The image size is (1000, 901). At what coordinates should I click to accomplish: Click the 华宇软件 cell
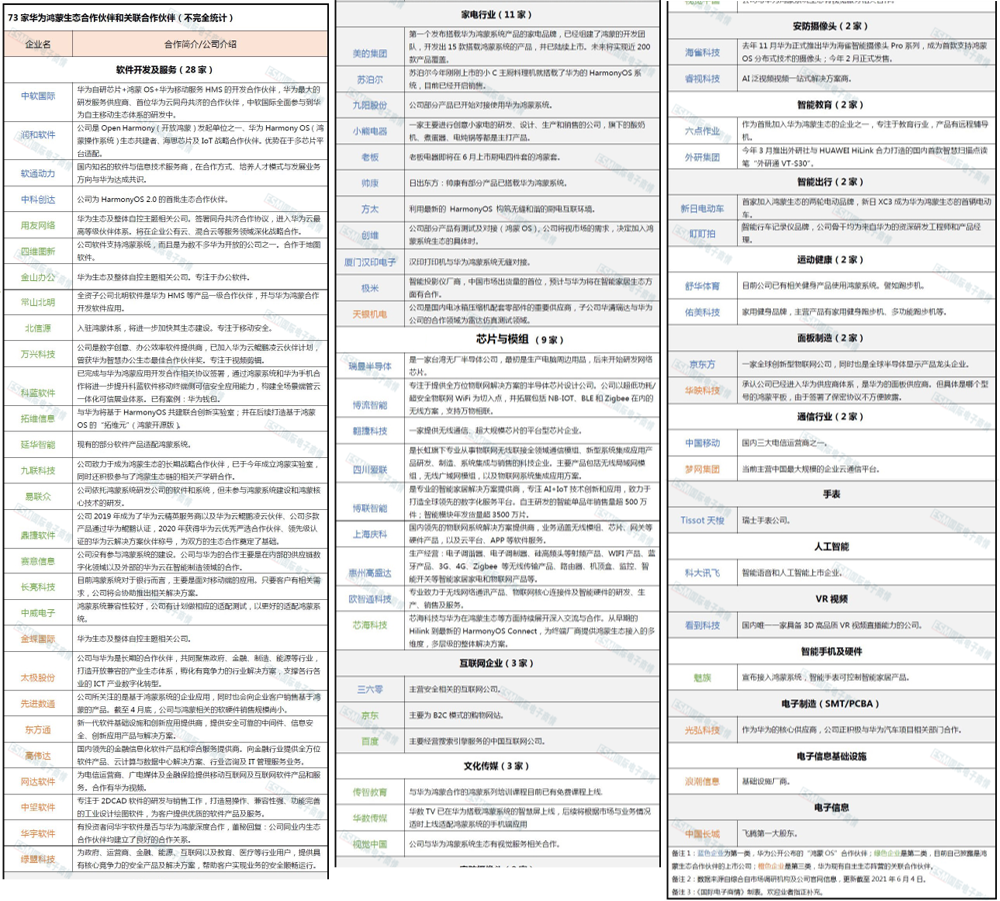[38, 833]
